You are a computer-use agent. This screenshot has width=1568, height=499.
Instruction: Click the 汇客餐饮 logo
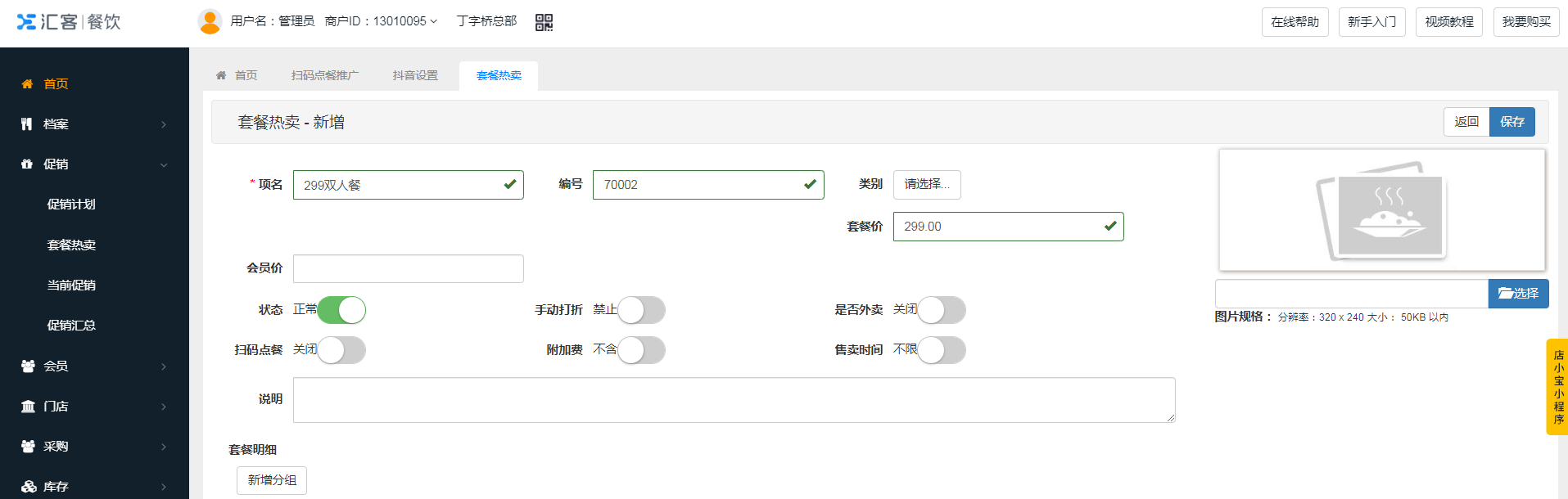point(69,22)
